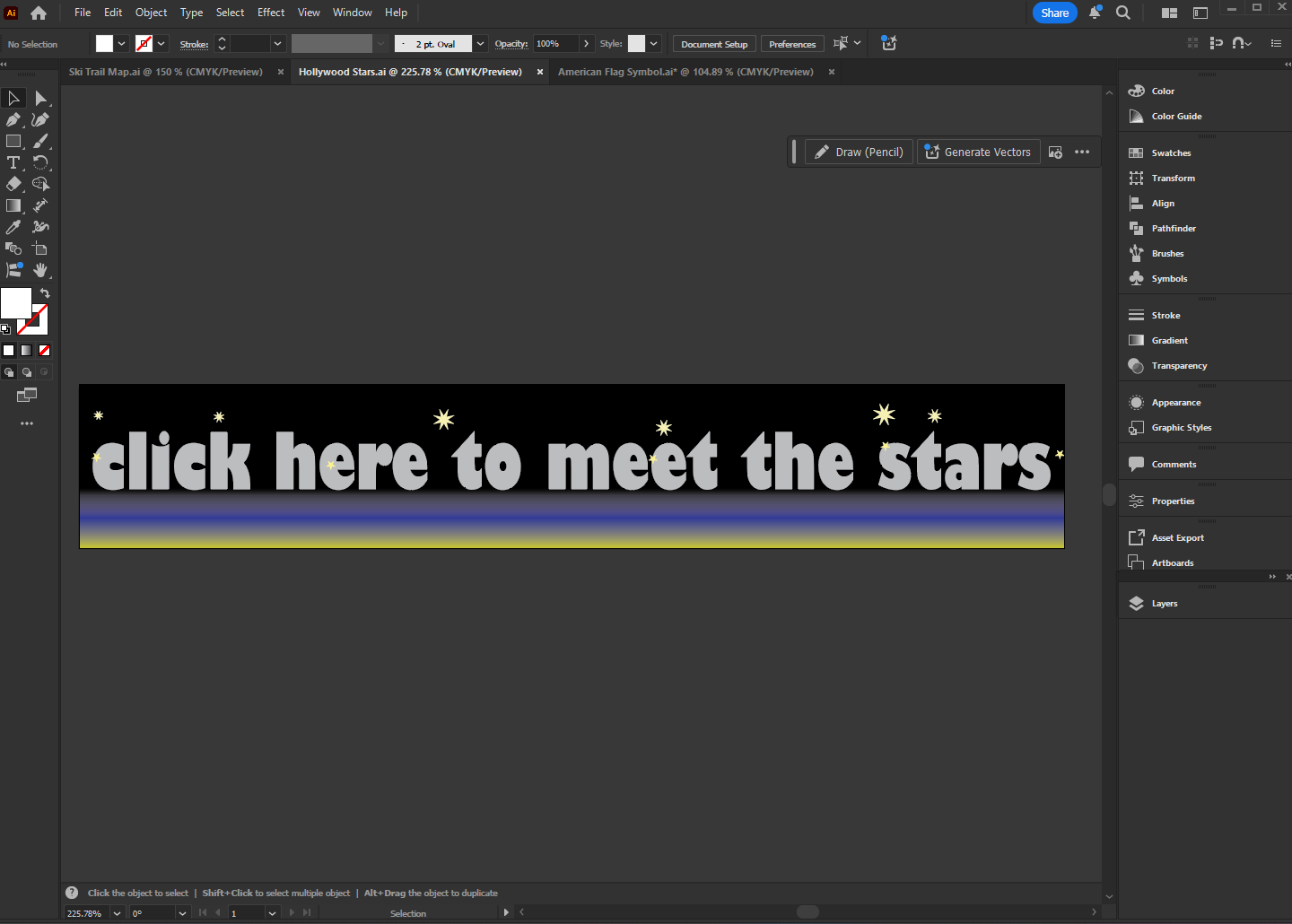Open the Effect menu

pos(270,13)
